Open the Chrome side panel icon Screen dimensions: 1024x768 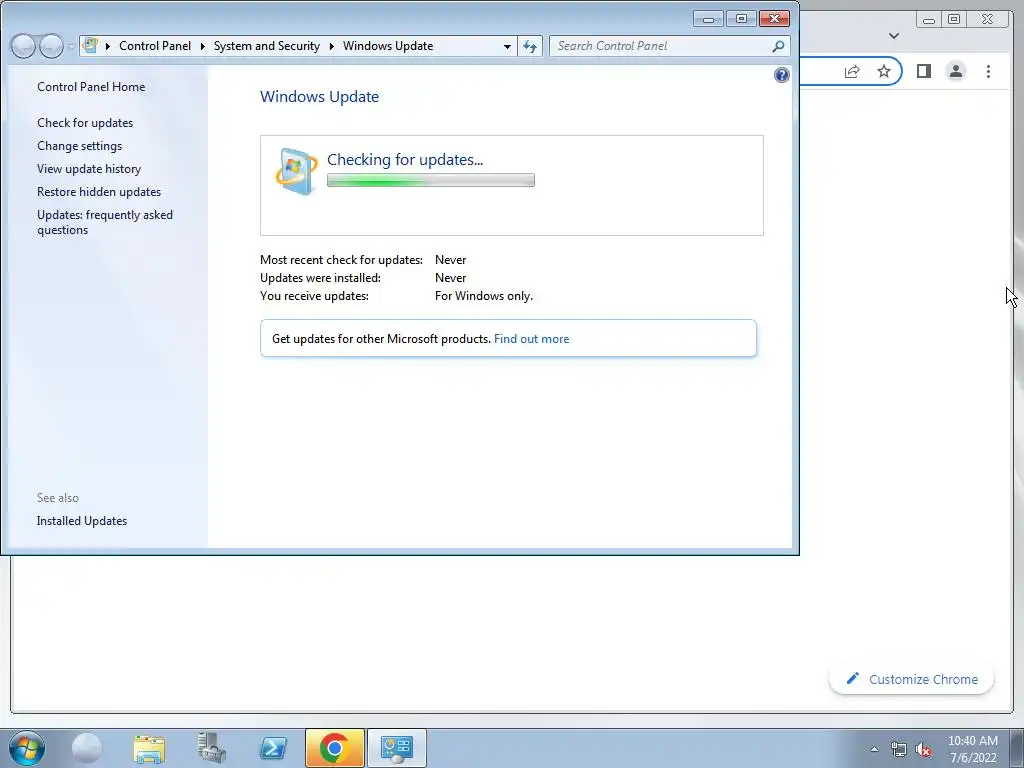(923, 71)
